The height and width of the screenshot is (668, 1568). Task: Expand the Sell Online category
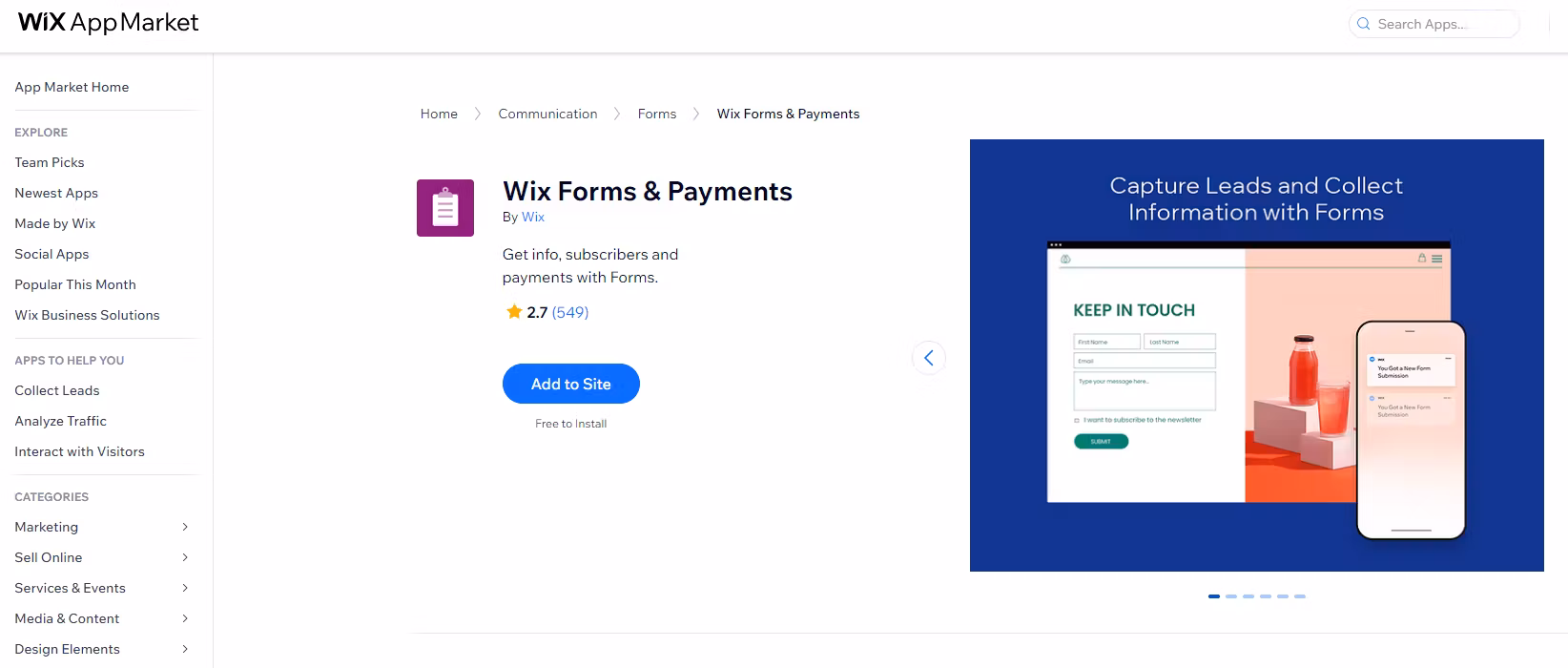(184, 557)
